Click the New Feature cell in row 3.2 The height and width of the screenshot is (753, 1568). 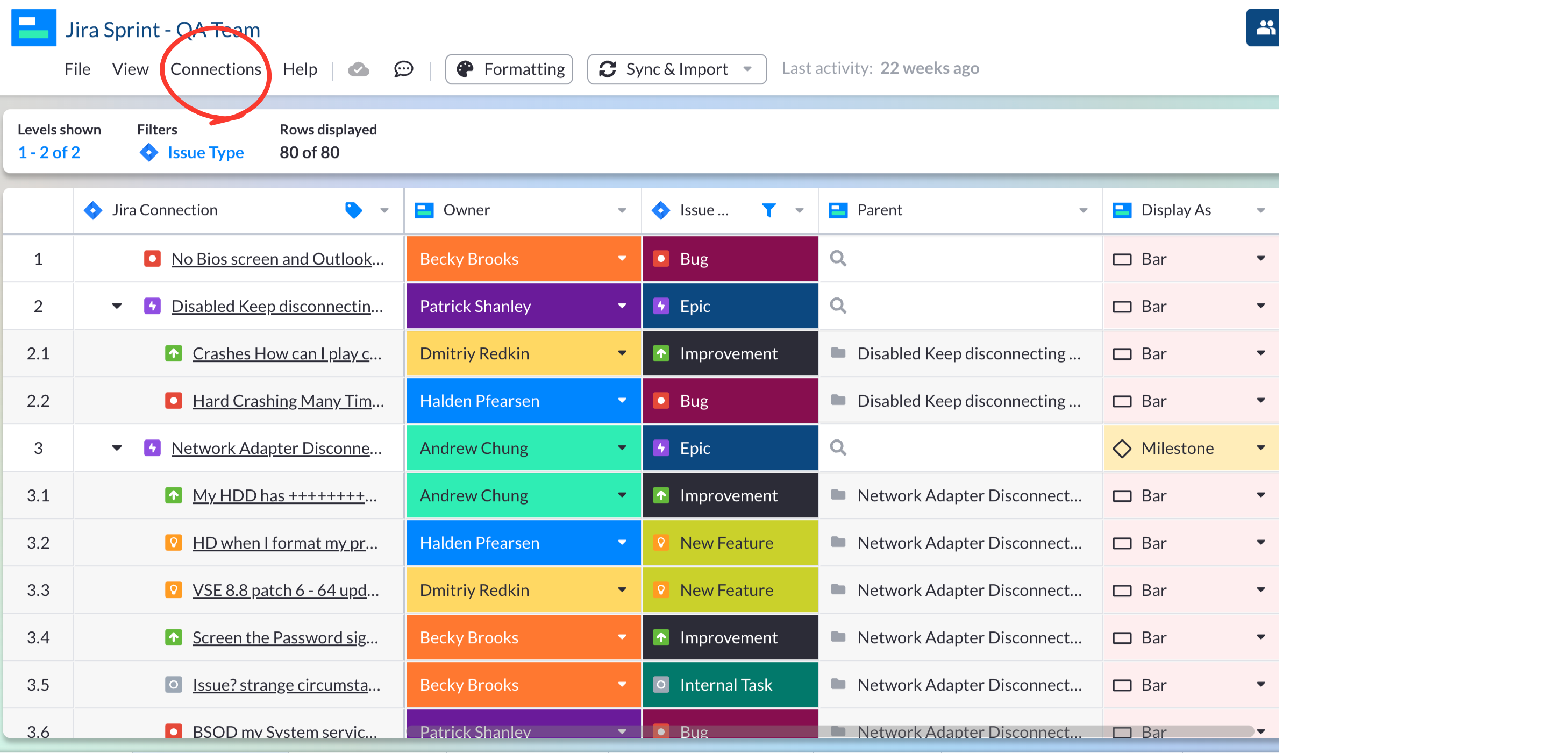(730, 542)
